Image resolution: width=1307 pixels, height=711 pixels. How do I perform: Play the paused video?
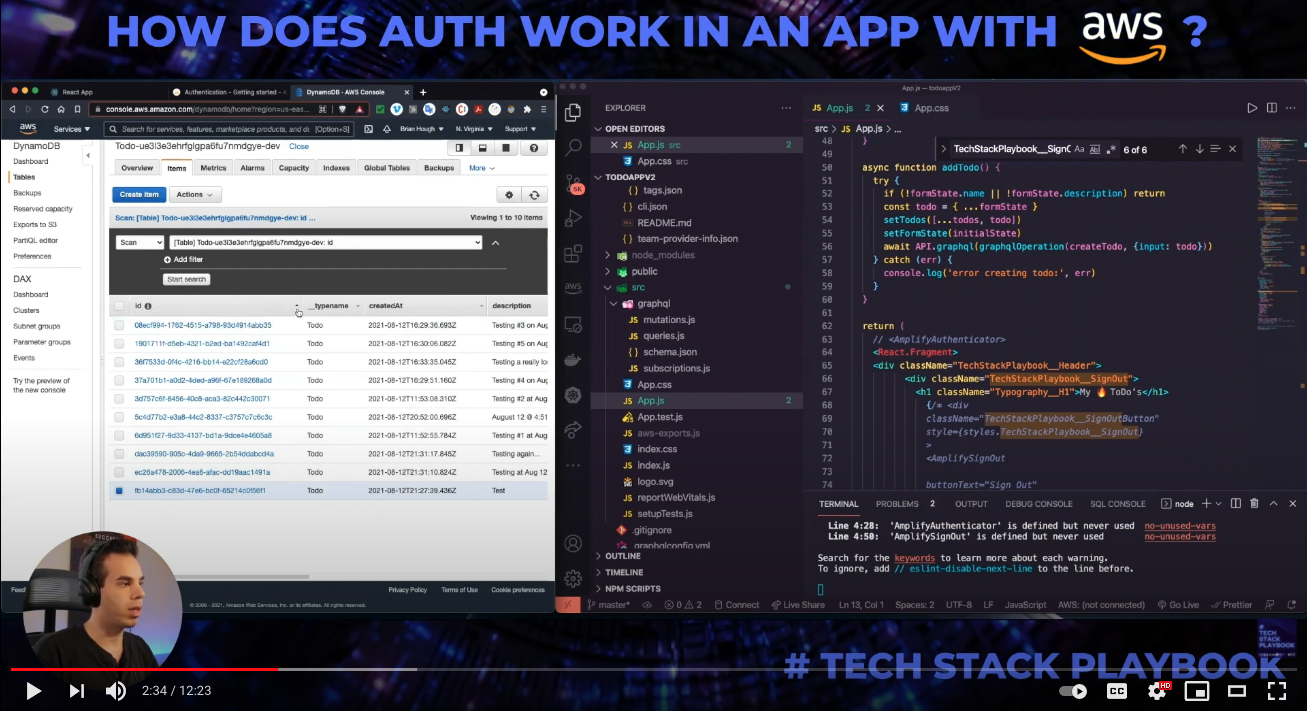click(33, 691)
